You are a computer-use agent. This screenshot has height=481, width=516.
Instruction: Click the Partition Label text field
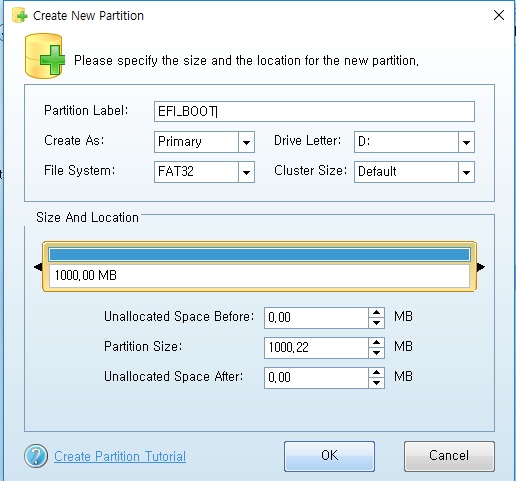point(314,112)
